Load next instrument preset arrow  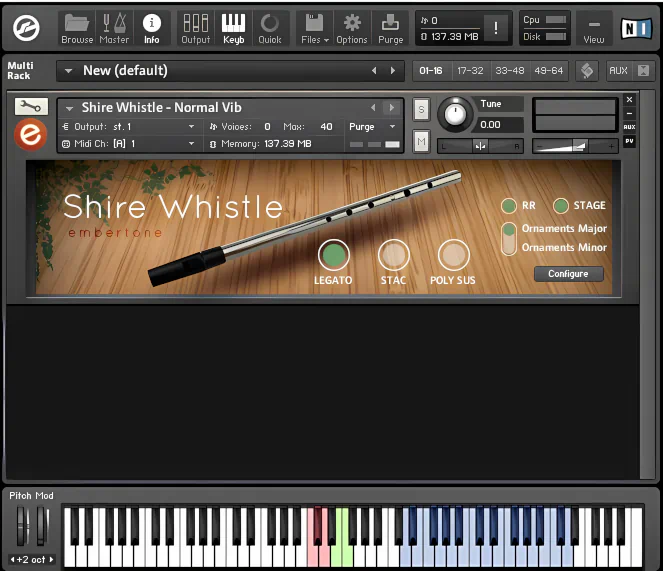click(x=392, y=107)
